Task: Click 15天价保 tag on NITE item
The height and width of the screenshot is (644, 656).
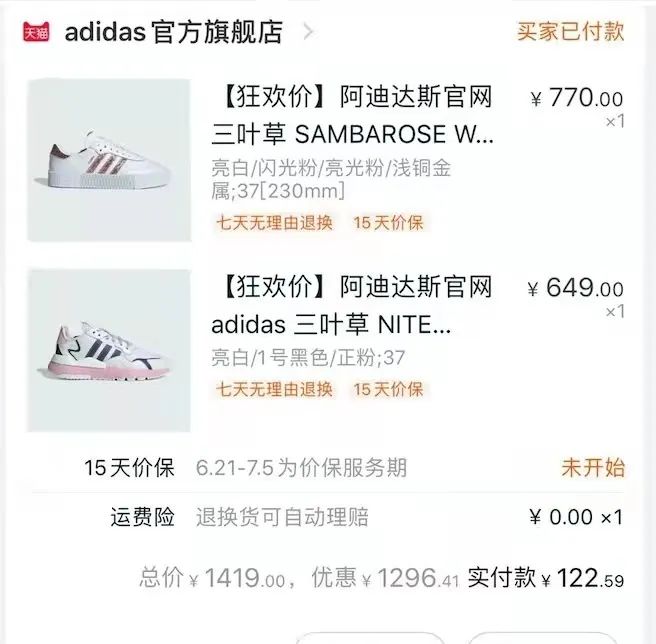Action: click(388, 389)
